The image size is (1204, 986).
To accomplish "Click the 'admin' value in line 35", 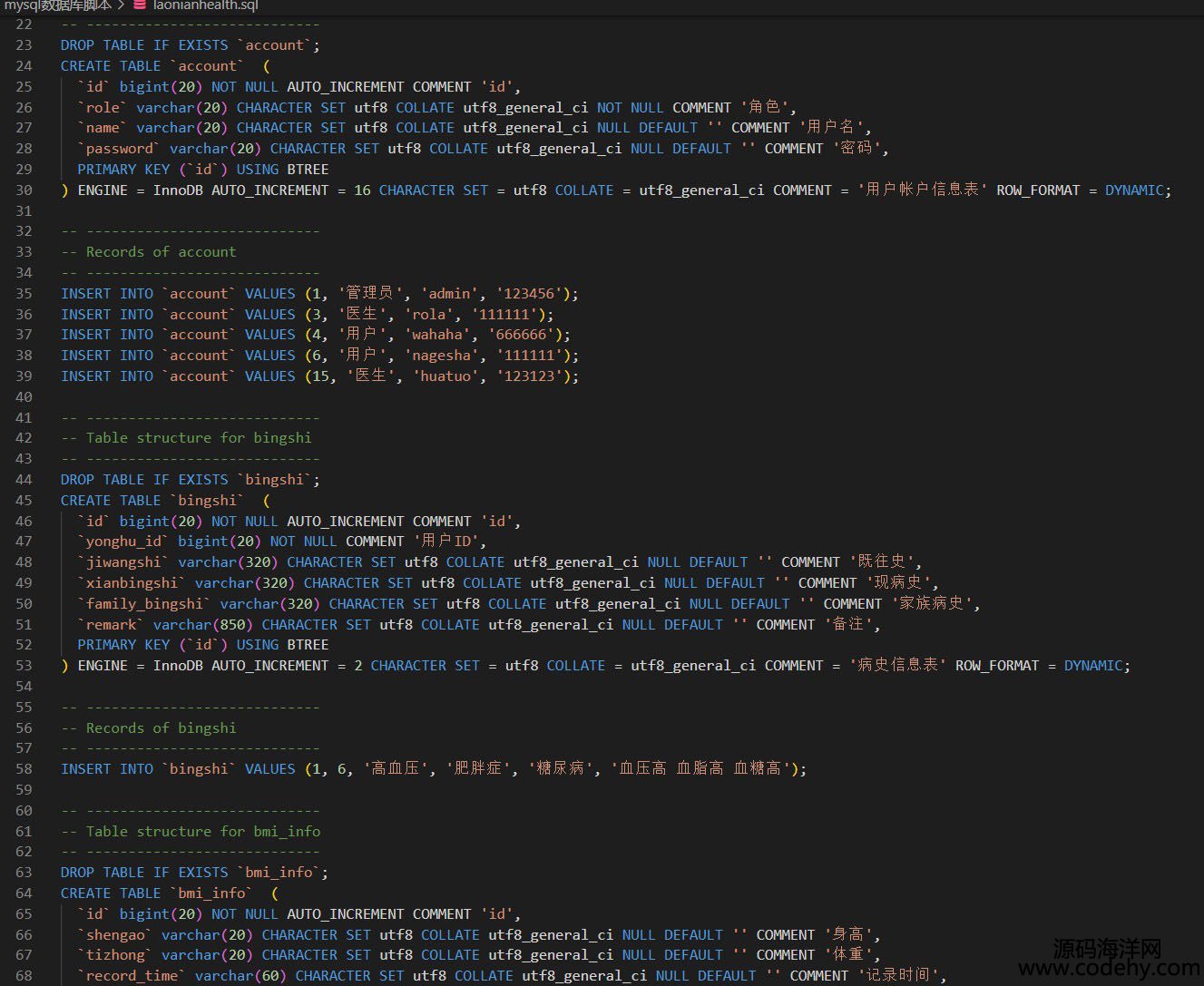I will (449, 294).
